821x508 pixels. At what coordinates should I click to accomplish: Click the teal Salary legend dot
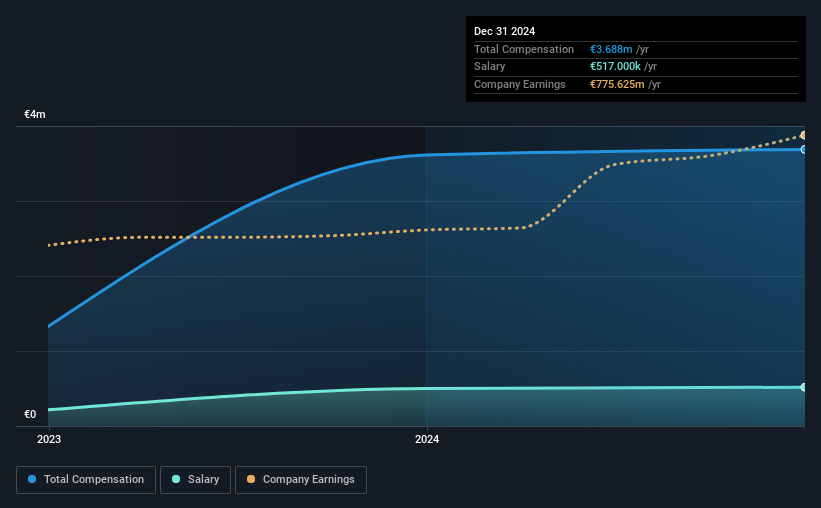pos(176,479)
